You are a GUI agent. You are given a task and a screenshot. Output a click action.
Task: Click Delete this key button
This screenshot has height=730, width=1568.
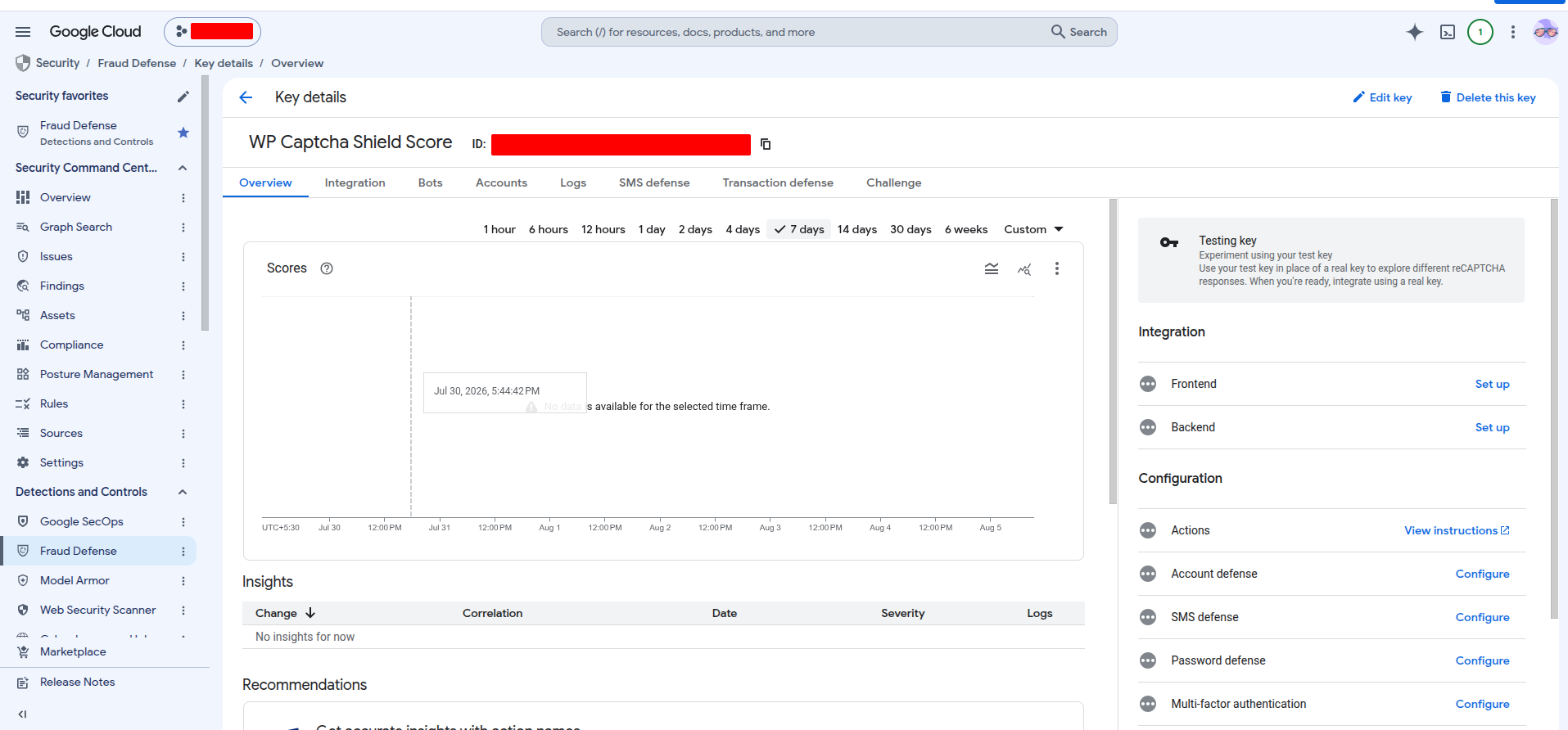[1488, 97]
